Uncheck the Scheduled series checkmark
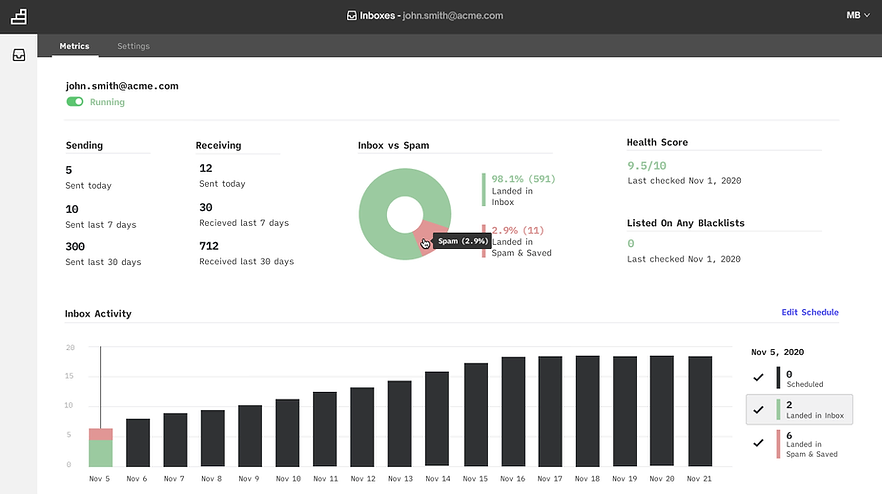Viewport: 882px width, 494px height. click(x=758, y=377)
